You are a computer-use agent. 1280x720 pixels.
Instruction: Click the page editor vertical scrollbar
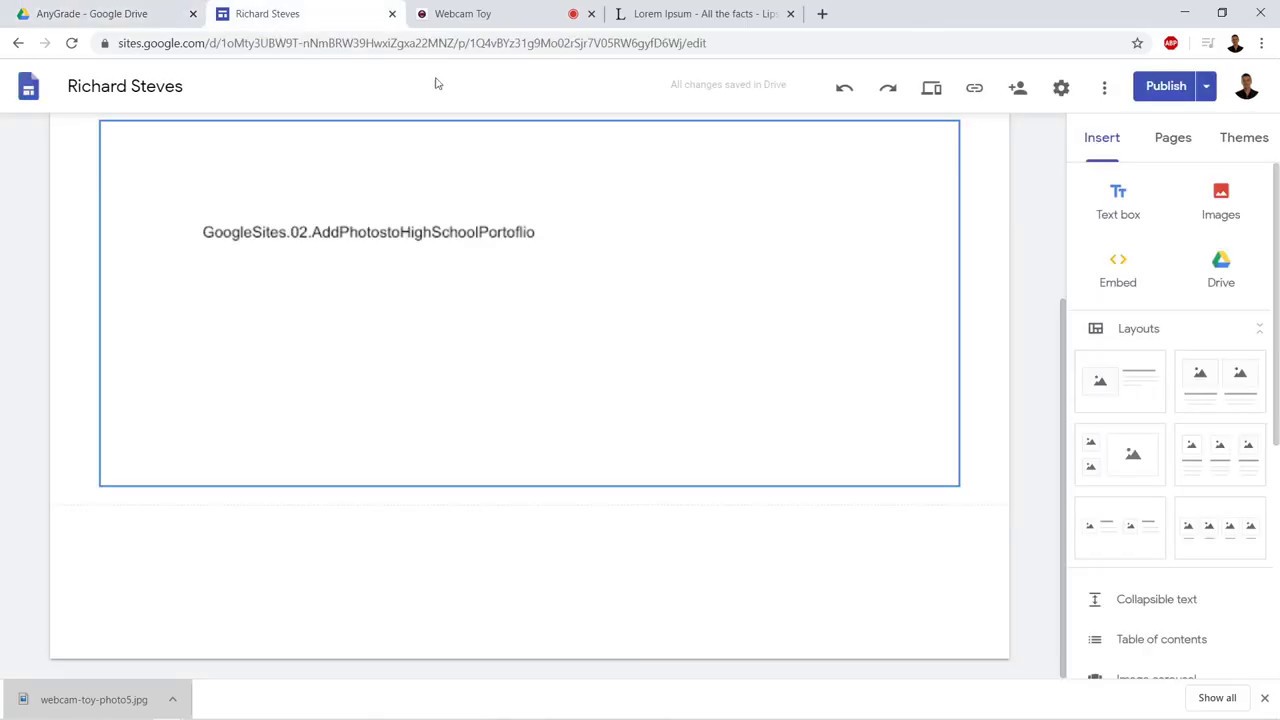[1062, 490]
